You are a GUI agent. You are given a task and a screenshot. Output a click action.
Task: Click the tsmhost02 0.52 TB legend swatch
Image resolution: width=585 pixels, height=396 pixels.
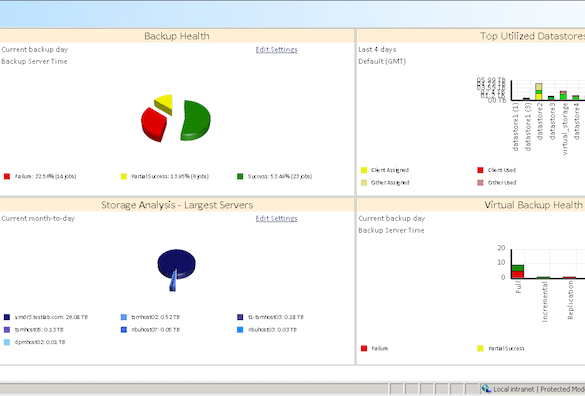[124, 317]
